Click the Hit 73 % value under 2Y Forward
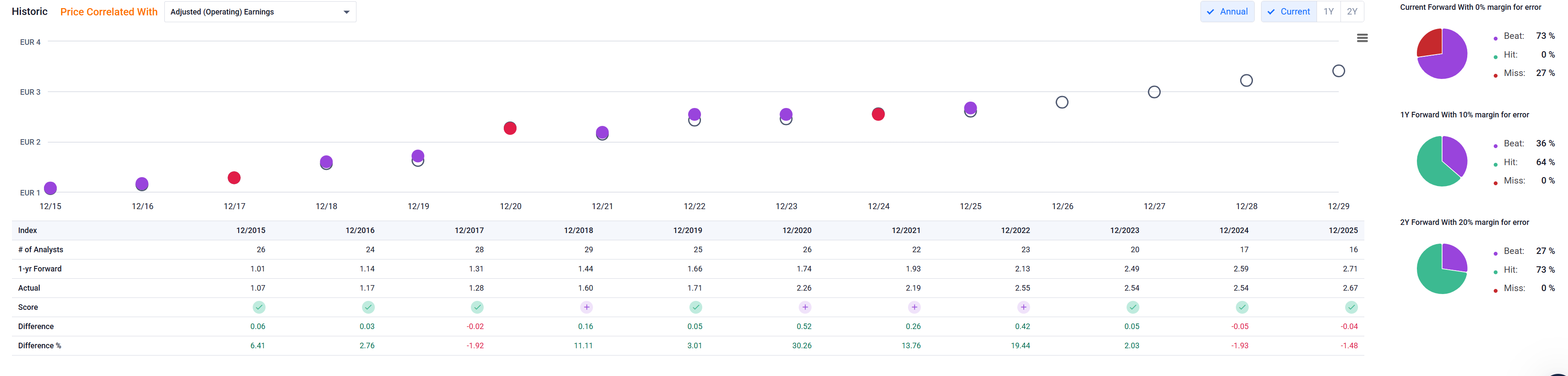 coord(1545,270)
